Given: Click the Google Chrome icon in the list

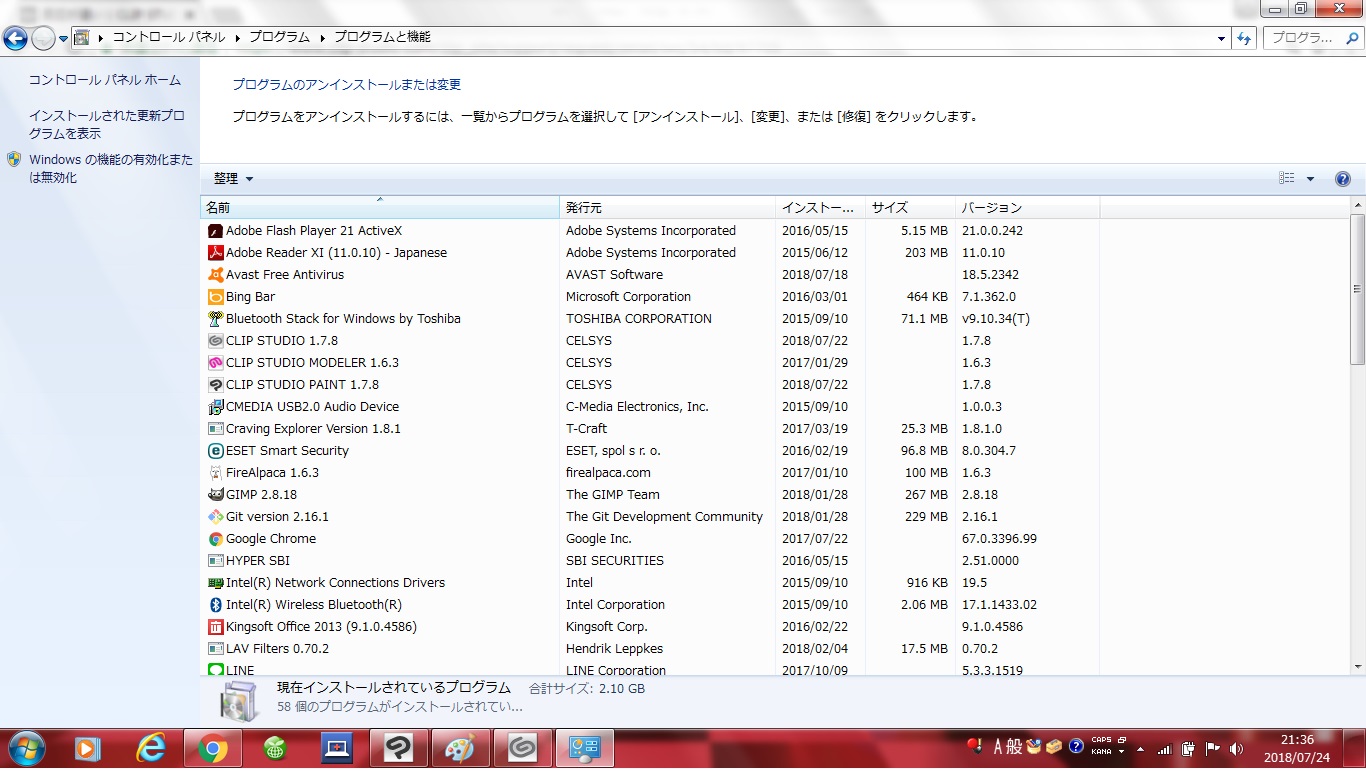Looking at the screenshot, I should coord(215,539).
